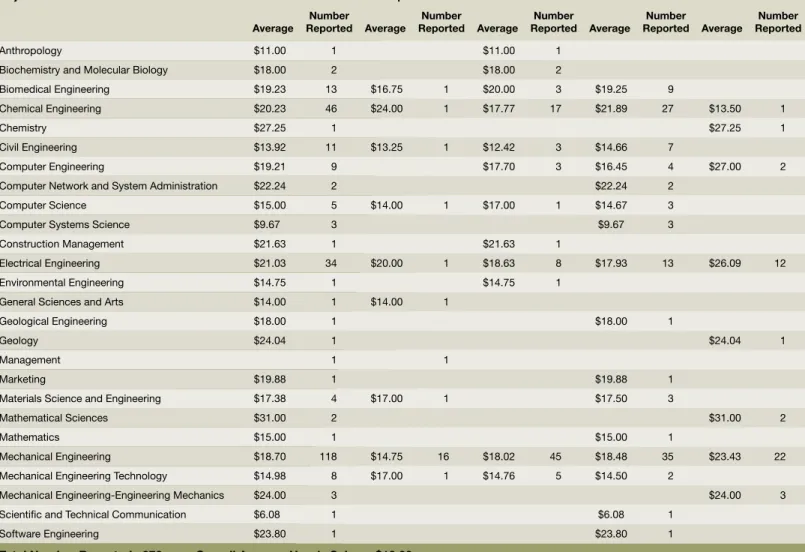Click the last Number Reported column header
Screen dimensions: 805x552
tap(778, 22)
